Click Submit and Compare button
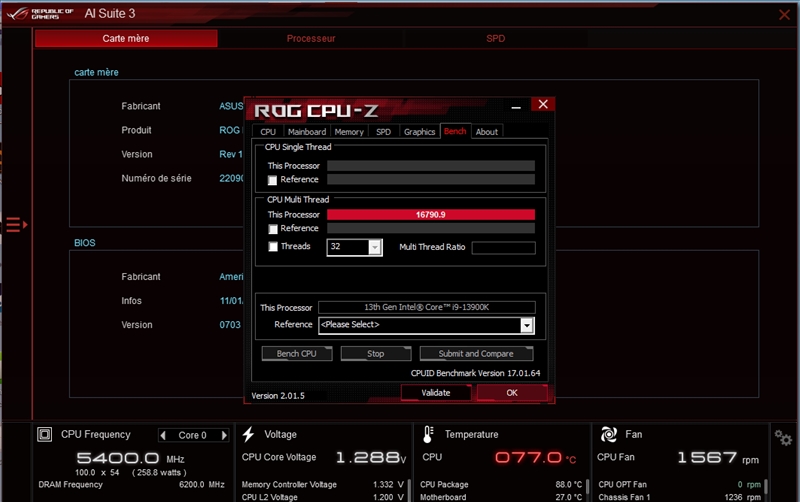 (x=476, y=354)
